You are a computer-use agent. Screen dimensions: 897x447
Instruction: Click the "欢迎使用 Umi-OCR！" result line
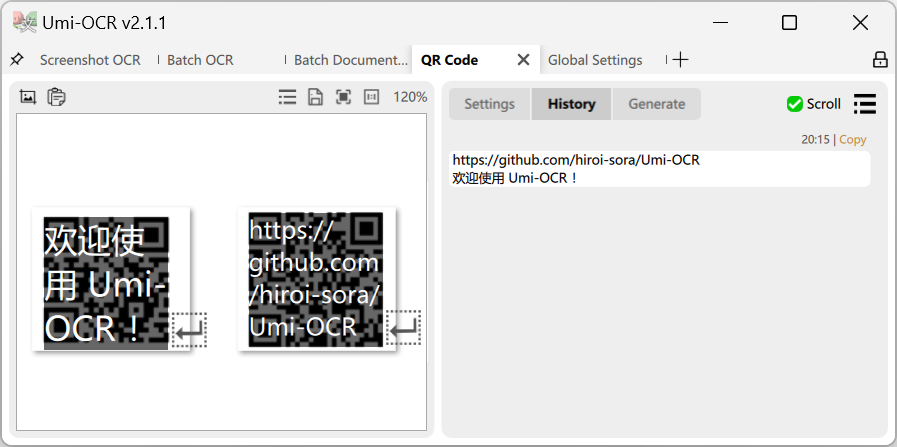tap(515, 178)
